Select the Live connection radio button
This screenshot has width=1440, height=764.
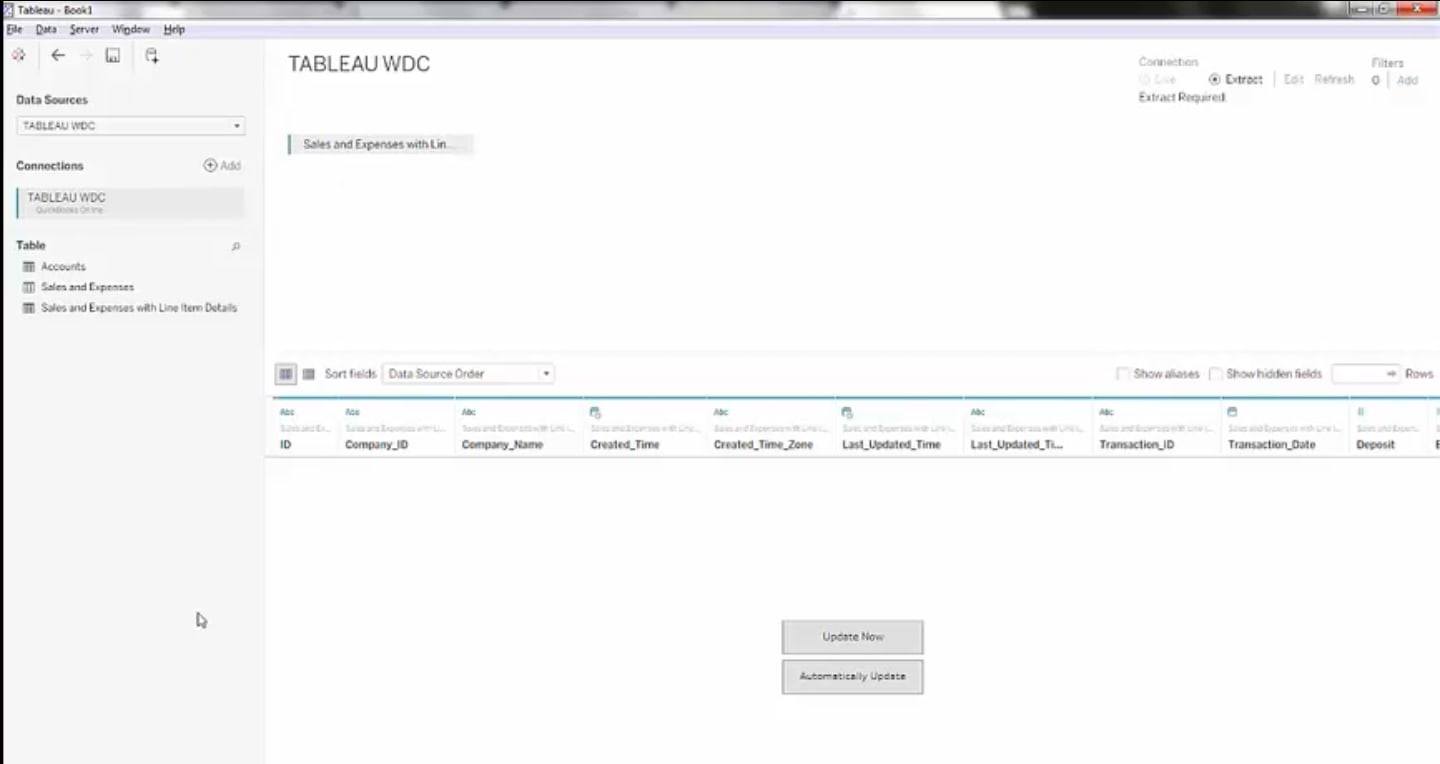pos(1144,79)
